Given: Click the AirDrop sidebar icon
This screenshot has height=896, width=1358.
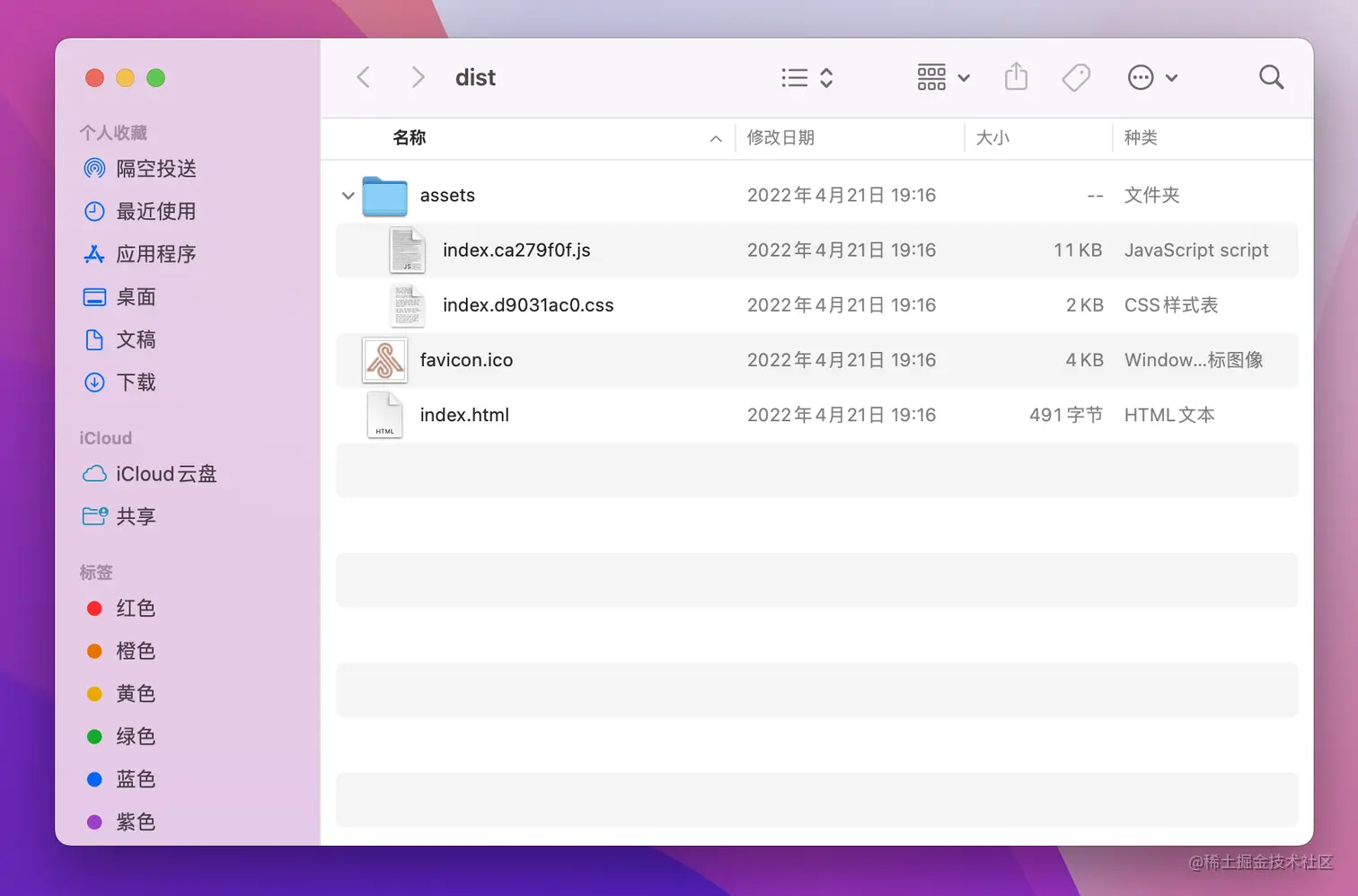Looking at the screenshot, I should pos(94,169).
